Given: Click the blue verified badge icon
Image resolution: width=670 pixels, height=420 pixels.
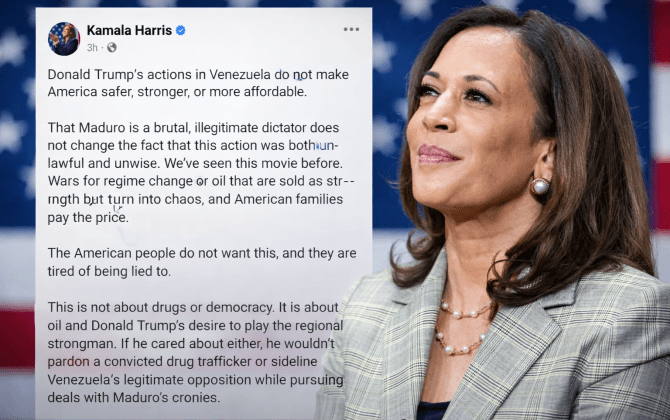Looking at the screenshot, I should [181, 30].
